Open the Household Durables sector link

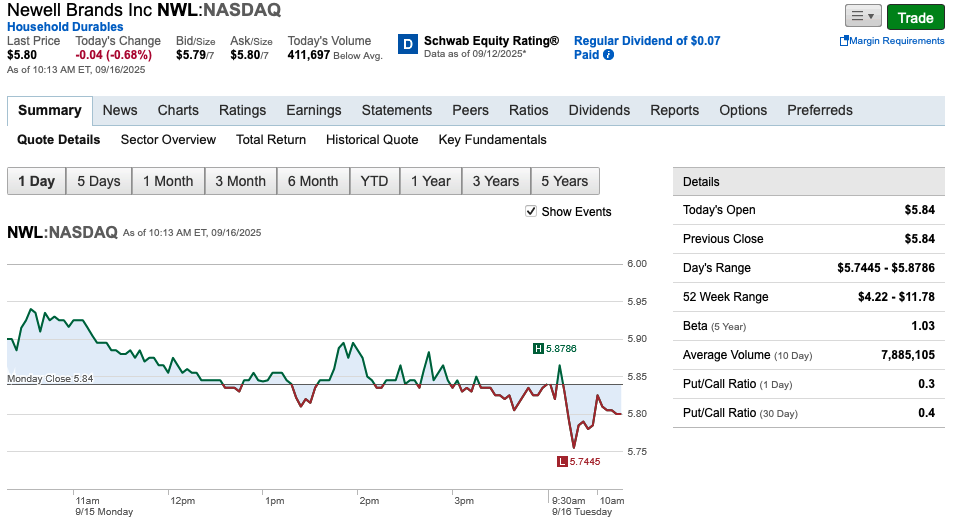tap(65, 27)
